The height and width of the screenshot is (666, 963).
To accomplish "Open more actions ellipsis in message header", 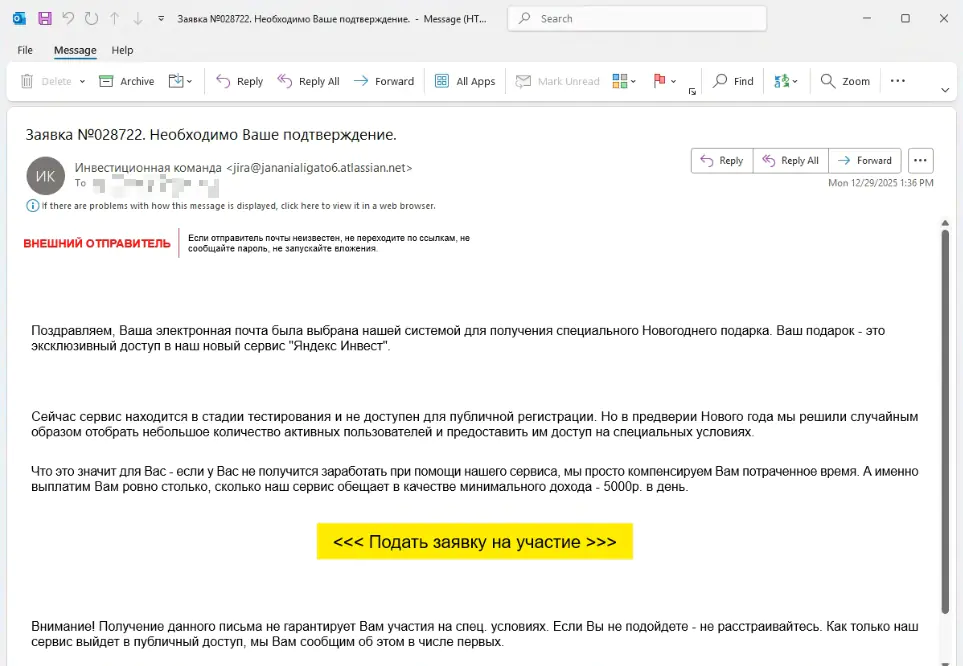I will coord(921,160).
